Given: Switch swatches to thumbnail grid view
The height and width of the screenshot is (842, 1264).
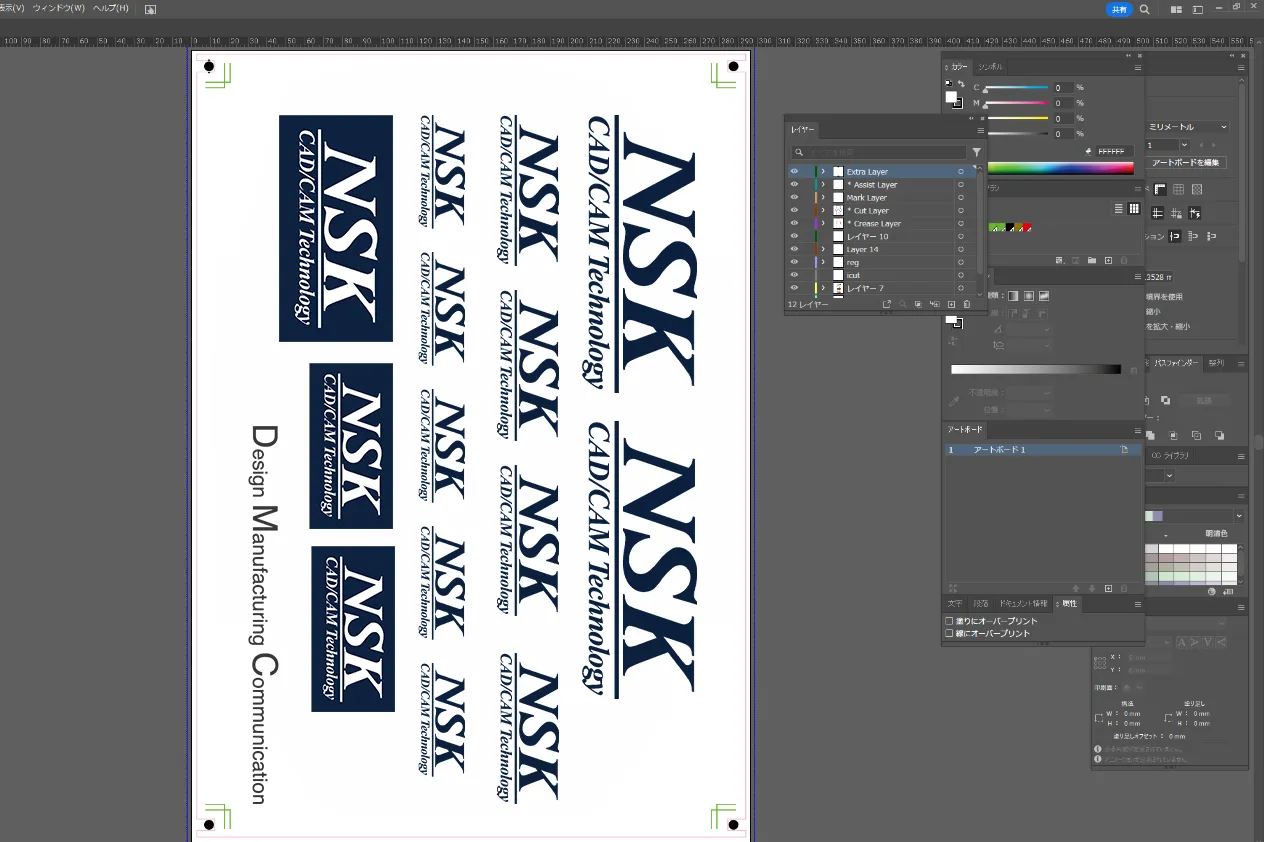Looking at the screenshot, I should [x=1134, y=209].
